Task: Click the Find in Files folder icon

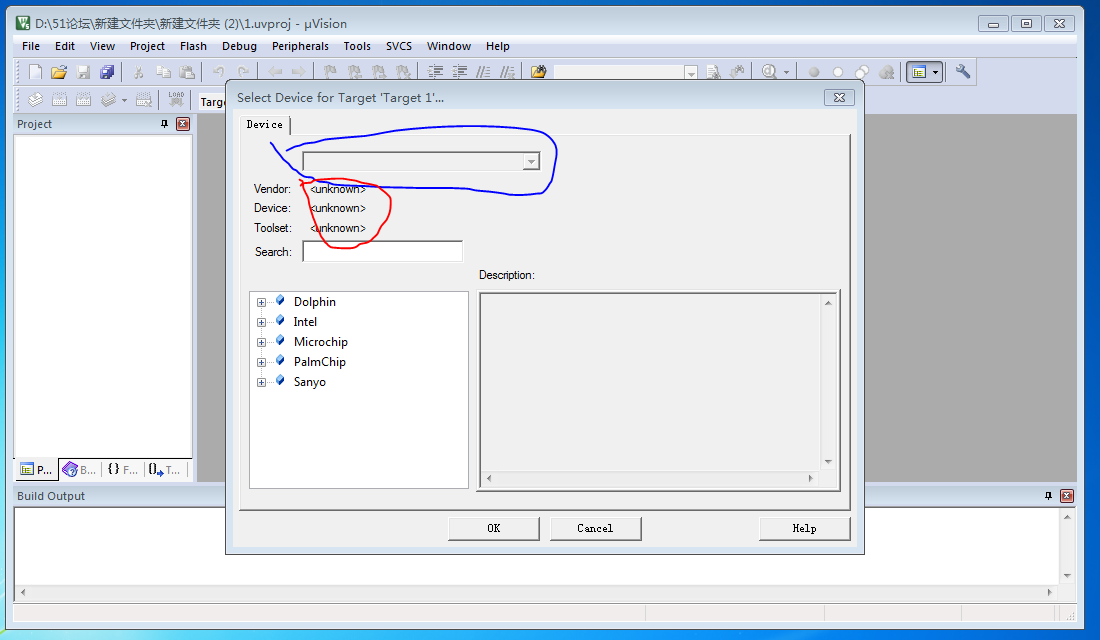Action: (x=539, y=72)
